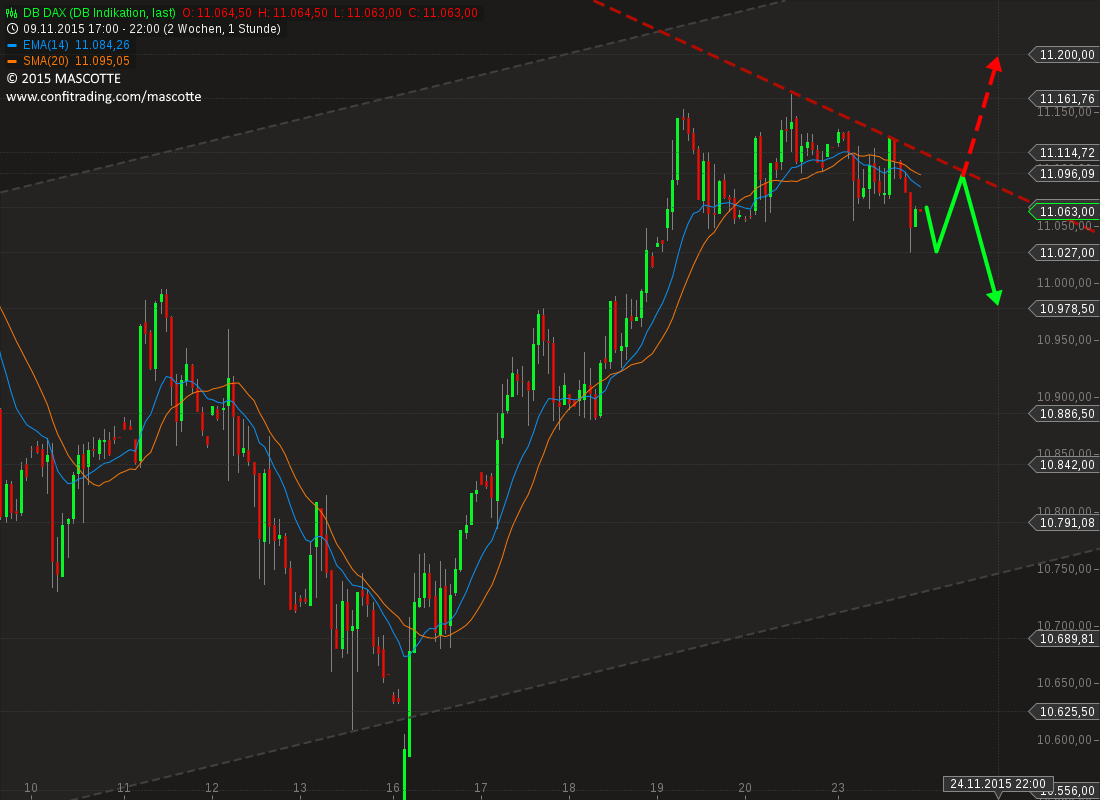This screenshot has height=800, width=1100.
Task: Click the SMA(20) indicator label
Action: click(46, 61)
